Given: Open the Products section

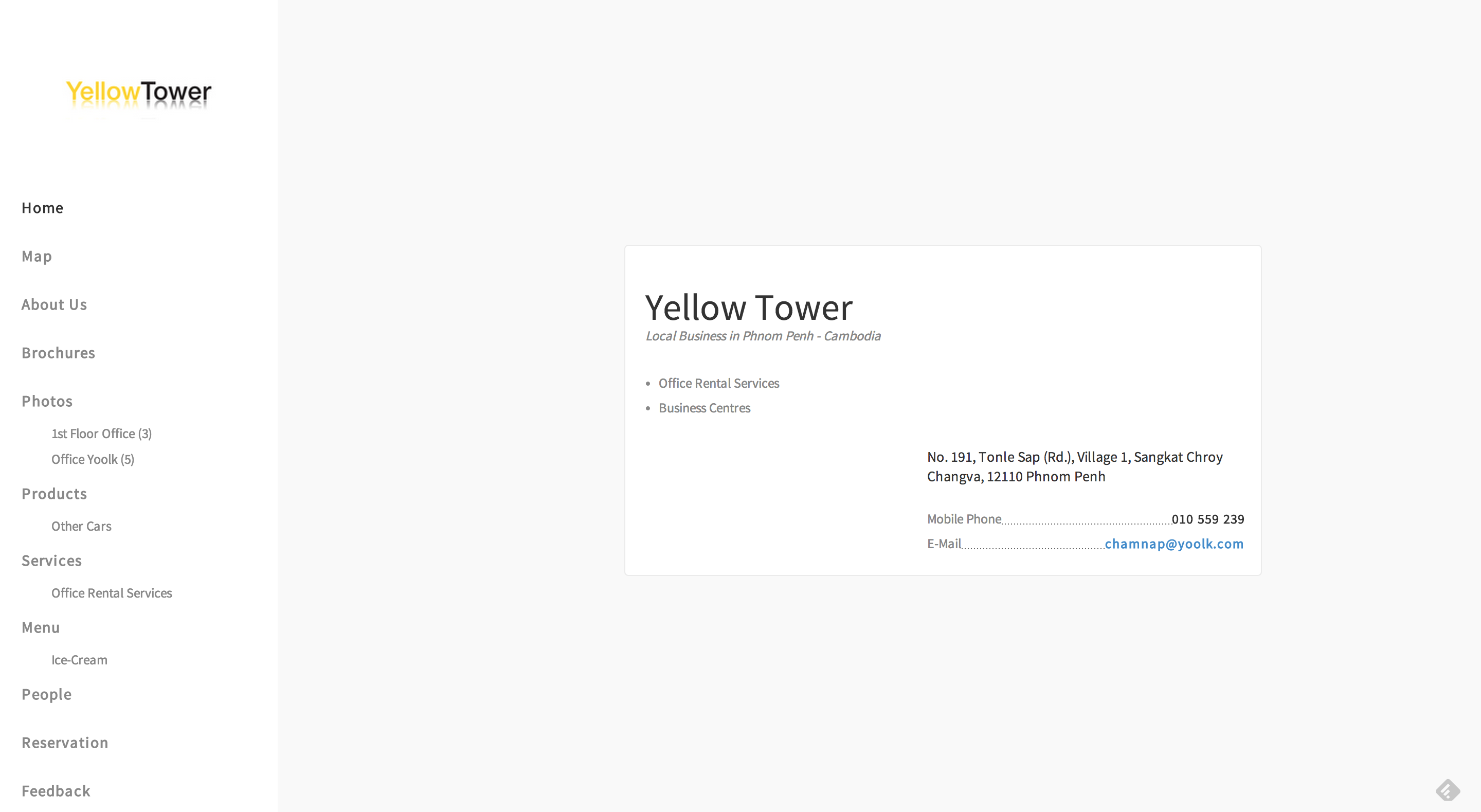Looking at the screenshot, I should pos(54,493).
